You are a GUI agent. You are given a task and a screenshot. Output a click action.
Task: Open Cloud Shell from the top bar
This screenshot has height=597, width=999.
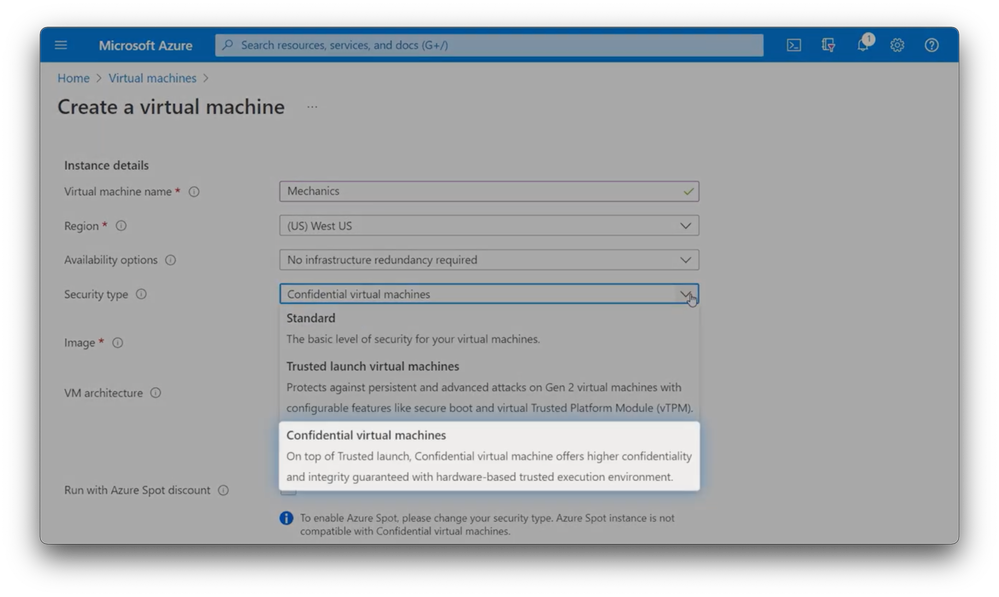click(794, 45)
